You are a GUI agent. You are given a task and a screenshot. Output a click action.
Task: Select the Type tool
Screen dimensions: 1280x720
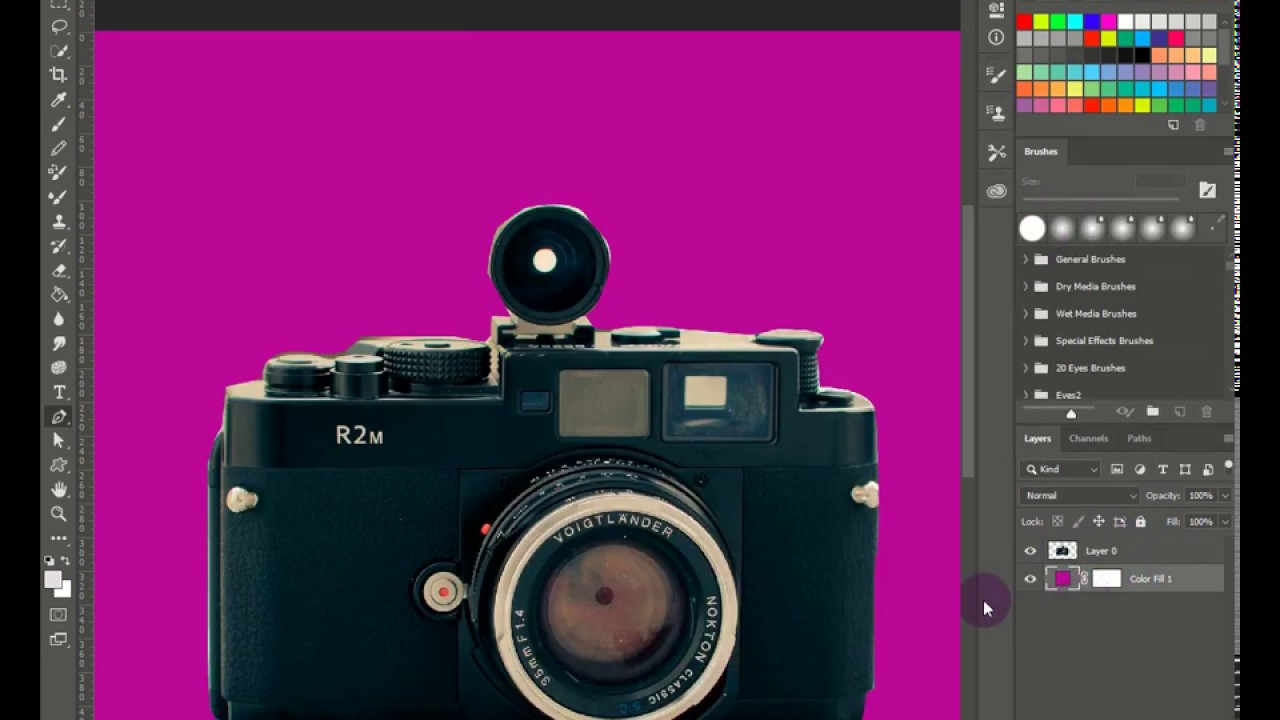coord(59,392)
